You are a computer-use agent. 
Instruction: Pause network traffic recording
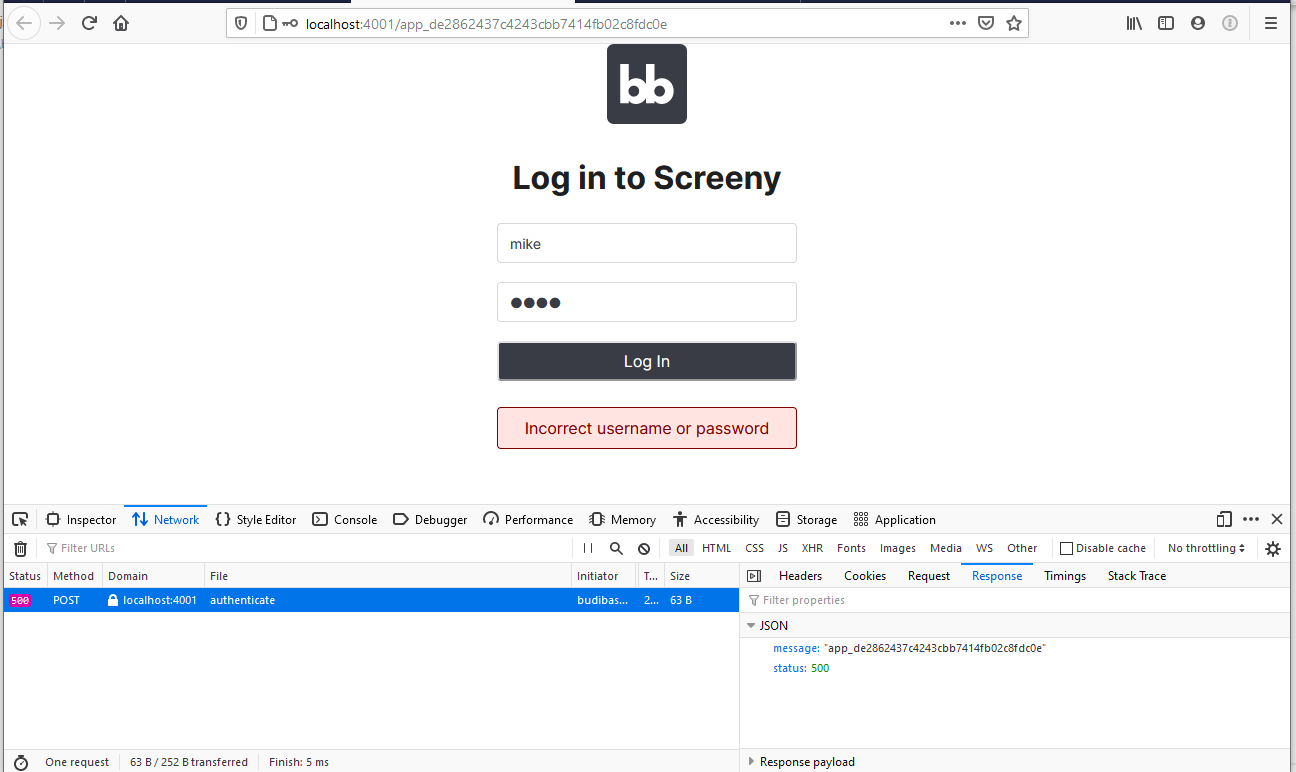[x=587, y=548]
